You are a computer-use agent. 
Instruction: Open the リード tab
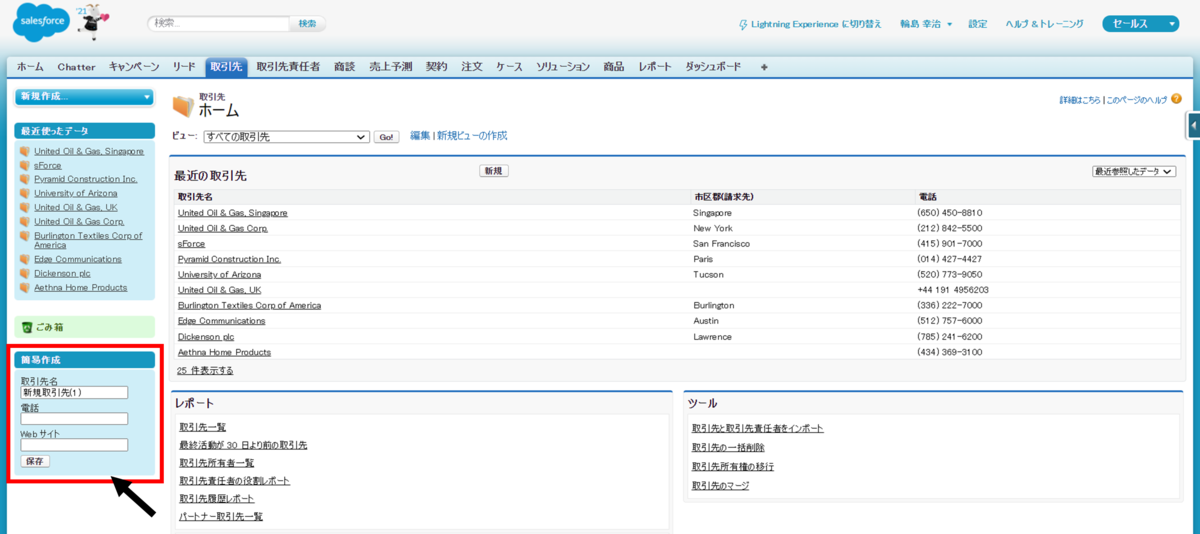click(x=184, y=67)
